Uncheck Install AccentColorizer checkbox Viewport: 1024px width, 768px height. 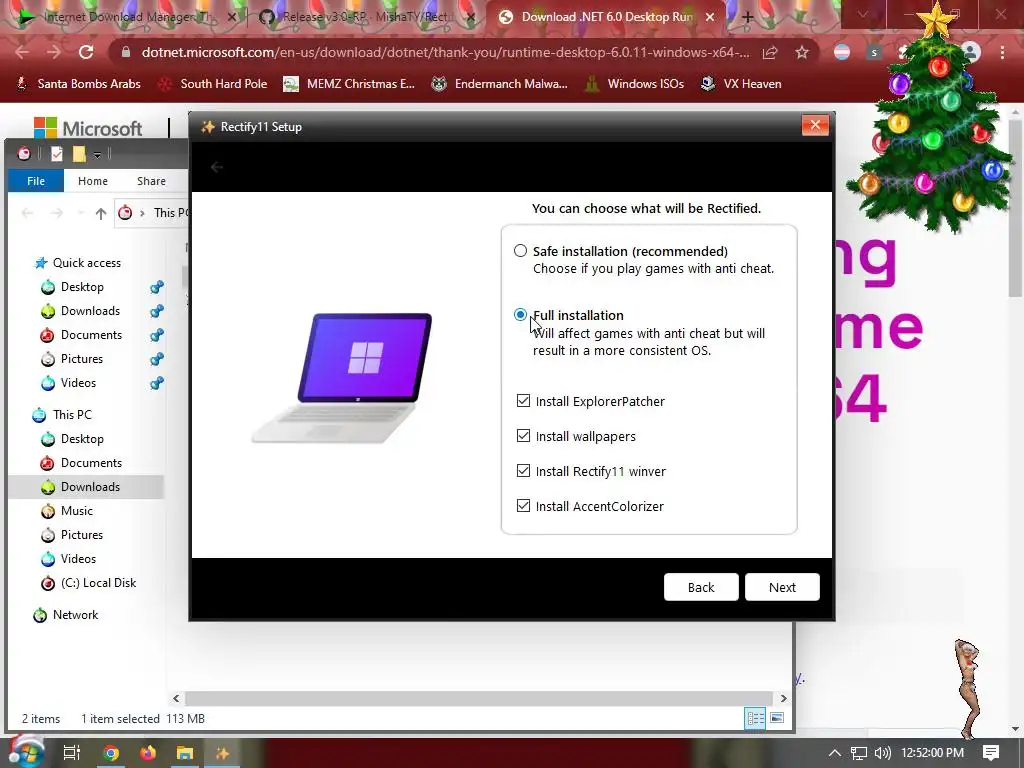pyautogui.click(x=523, y=505)
